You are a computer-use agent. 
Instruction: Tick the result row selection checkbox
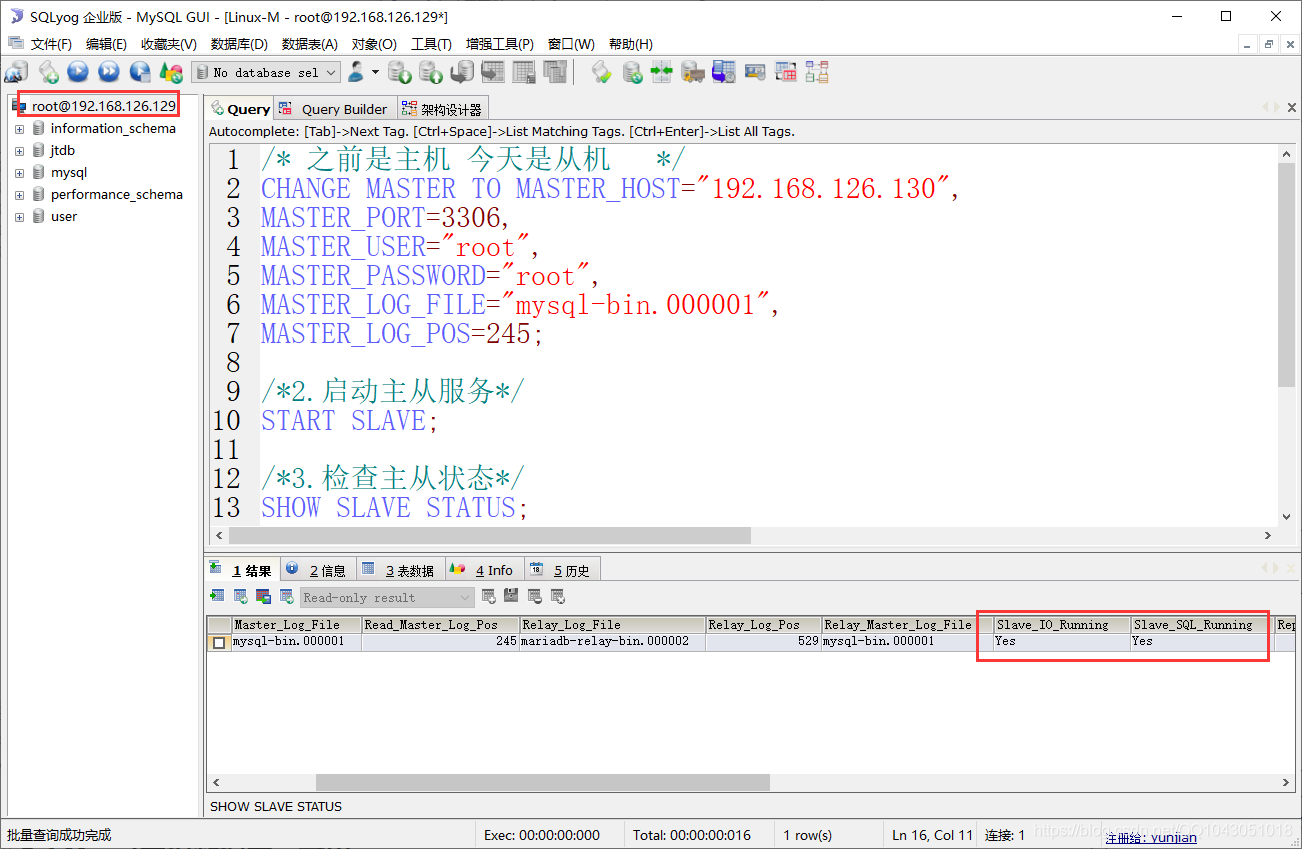point(219,642)
